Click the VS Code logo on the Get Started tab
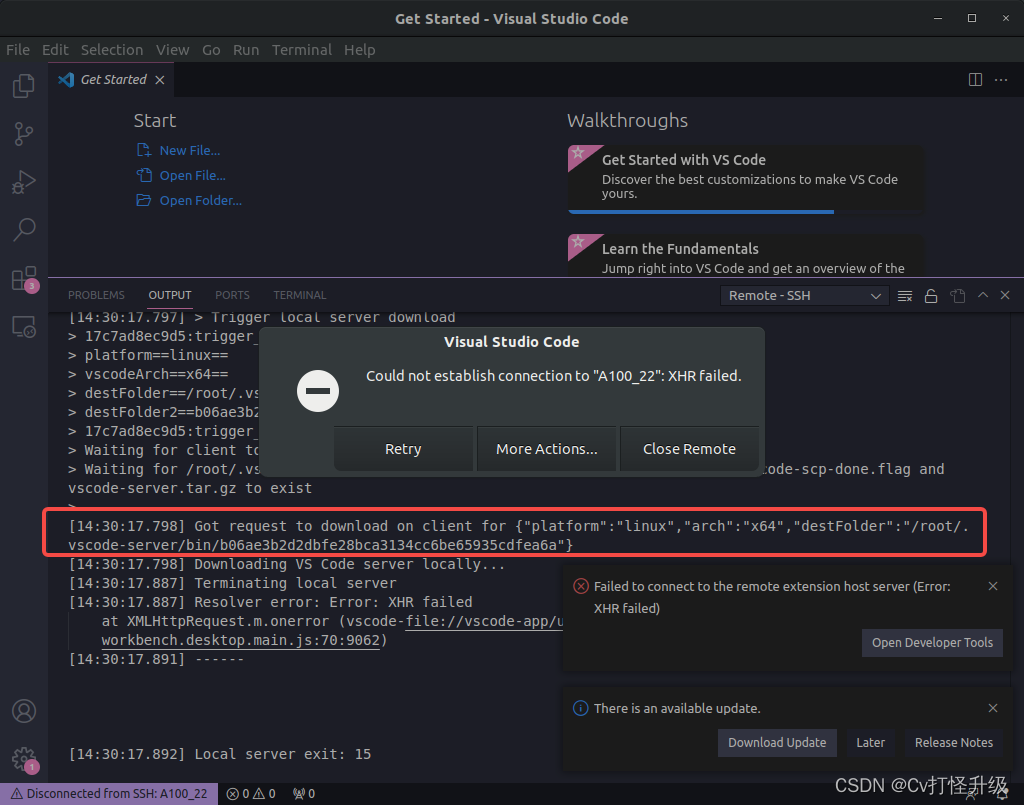Image resolution: width=1024 pixels, height=805 pixels. click(x=66, y=80)
